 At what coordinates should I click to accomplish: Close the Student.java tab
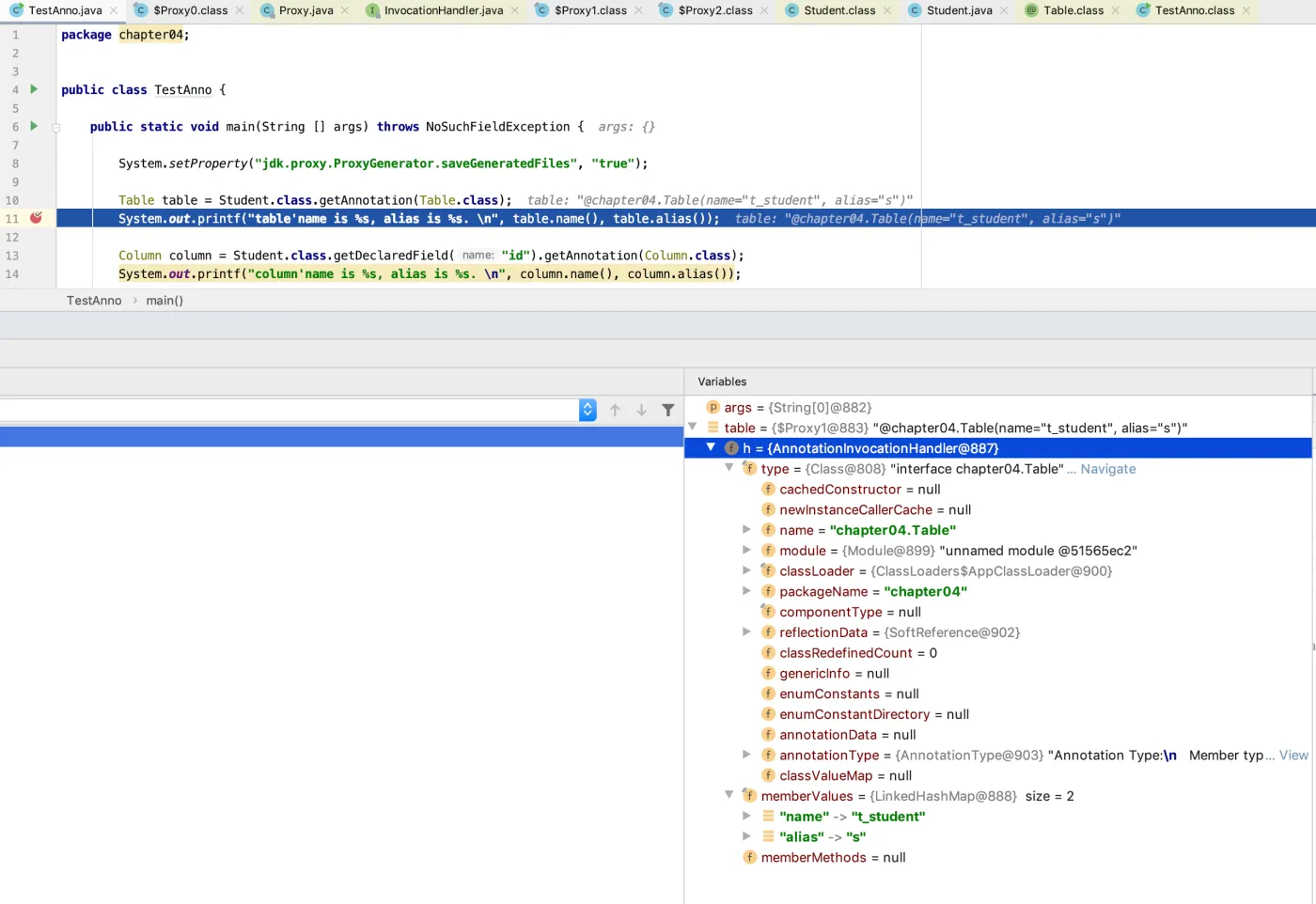coord(1003,10)
